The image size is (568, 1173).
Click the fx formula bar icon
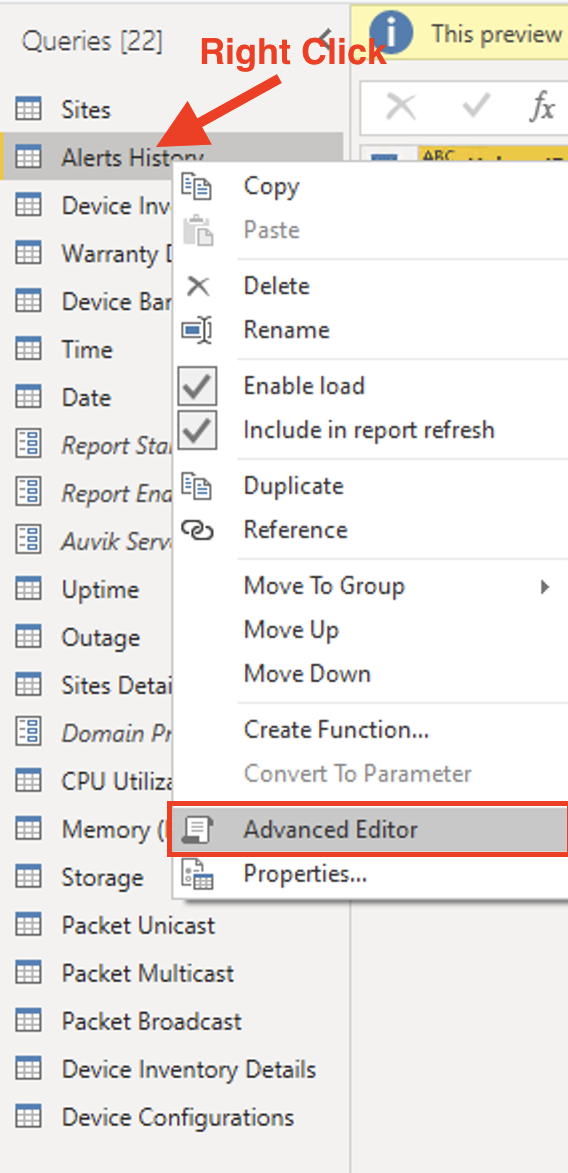[542, 108]
